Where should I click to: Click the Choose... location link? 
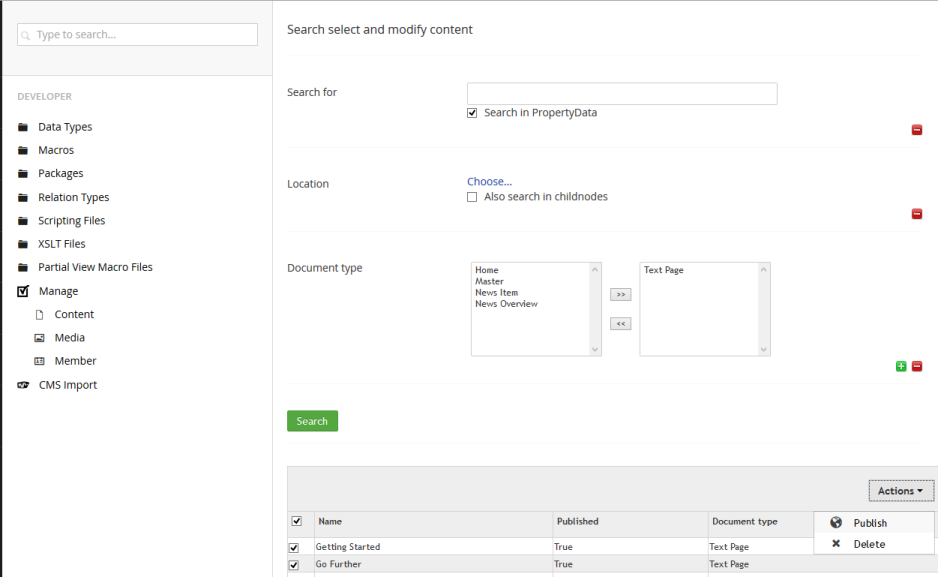(x=489, y=182)
